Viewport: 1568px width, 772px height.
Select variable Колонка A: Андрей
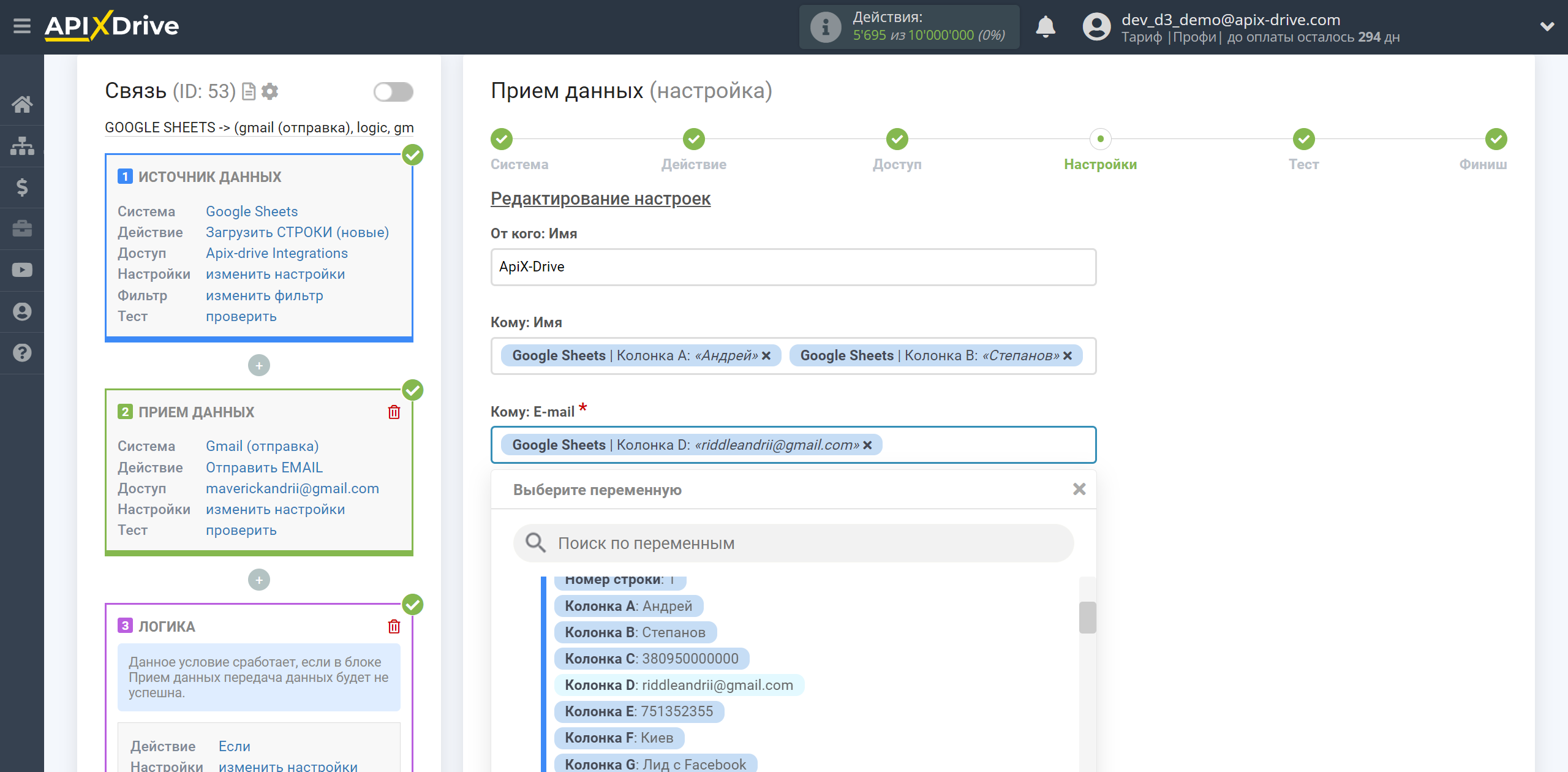(x=628, y=606)
